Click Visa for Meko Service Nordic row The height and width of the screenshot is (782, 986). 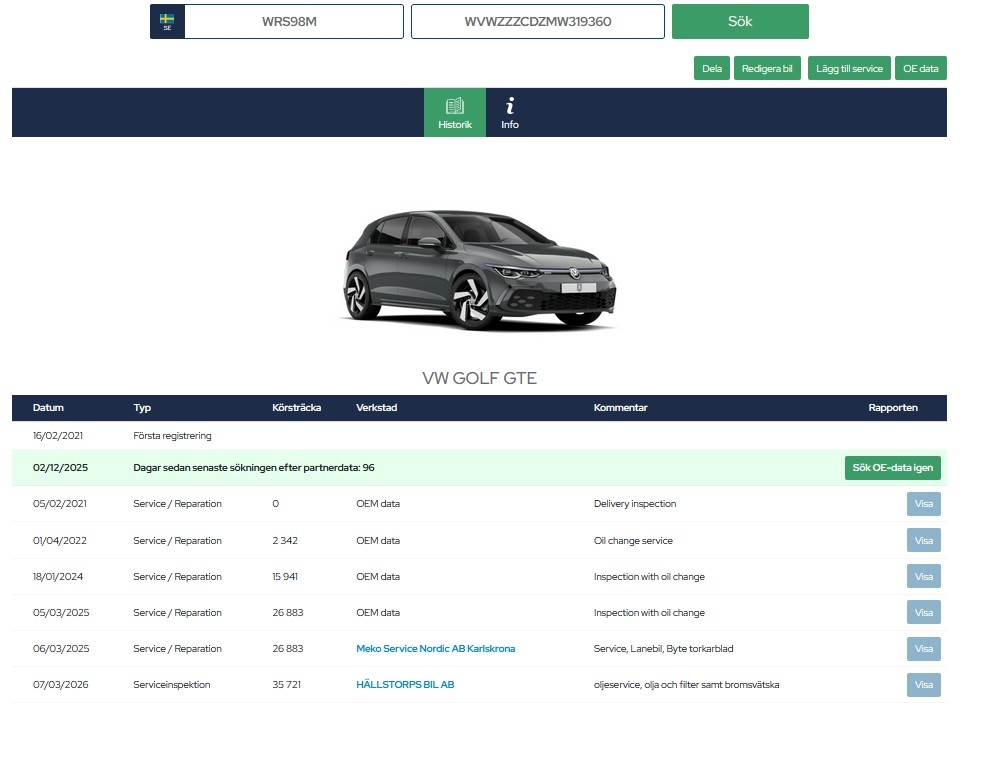(924, 649)
